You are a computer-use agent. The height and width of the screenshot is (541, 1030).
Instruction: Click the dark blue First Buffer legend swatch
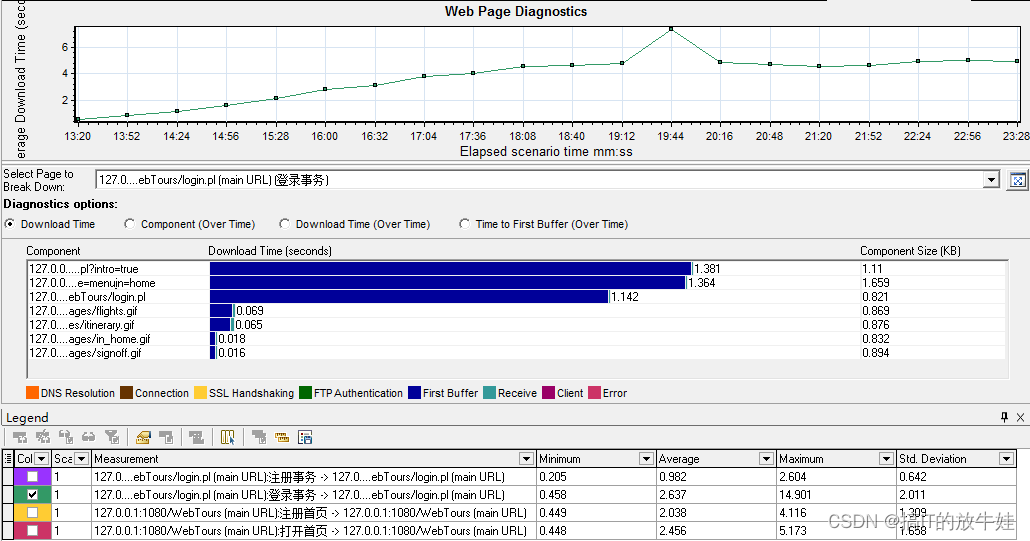[x=414, y=393]
